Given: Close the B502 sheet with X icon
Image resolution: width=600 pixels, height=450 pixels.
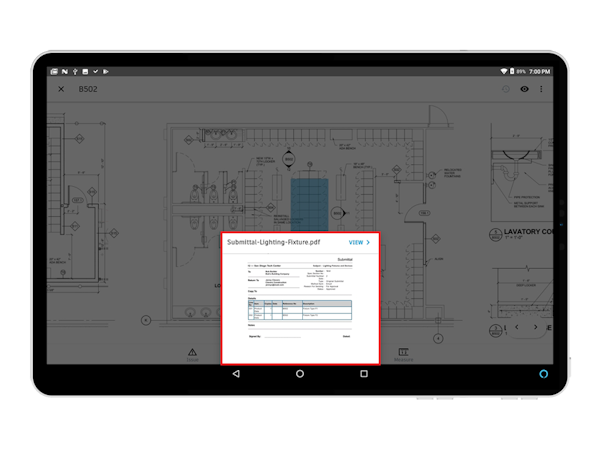Looking at the screenshot, I should pyautogui.click(x=61, y=89).
